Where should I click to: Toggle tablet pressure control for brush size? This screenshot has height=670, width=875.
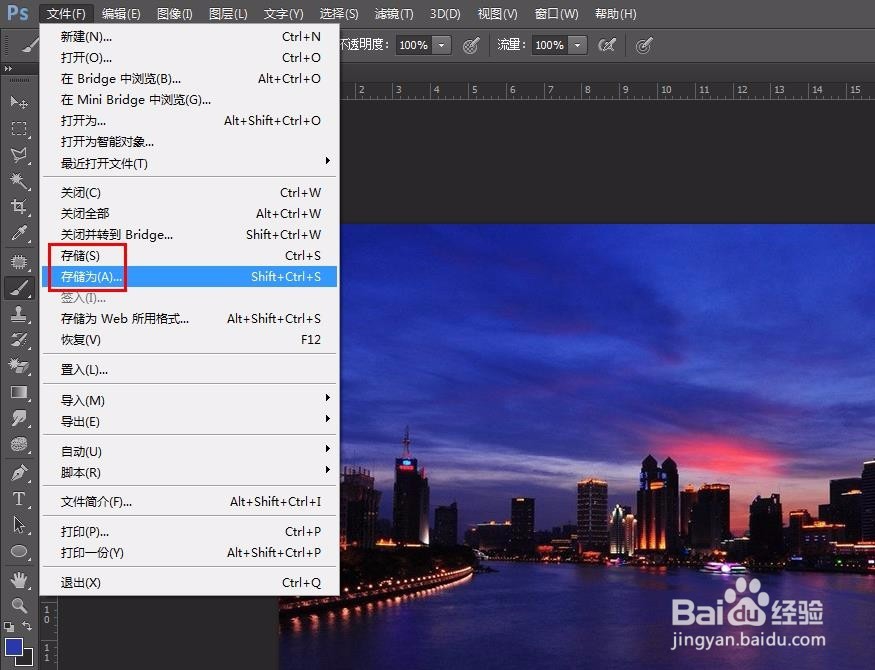pyautogui.click(x=647, y=45)
